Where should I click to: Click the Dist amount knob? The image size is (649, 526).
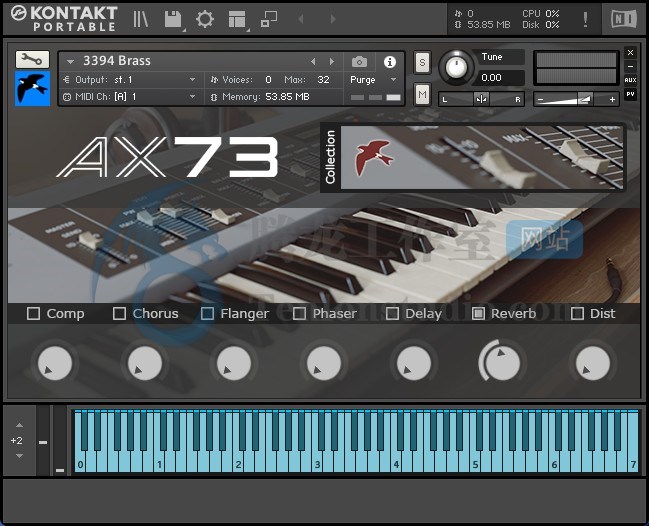point(593,363)
